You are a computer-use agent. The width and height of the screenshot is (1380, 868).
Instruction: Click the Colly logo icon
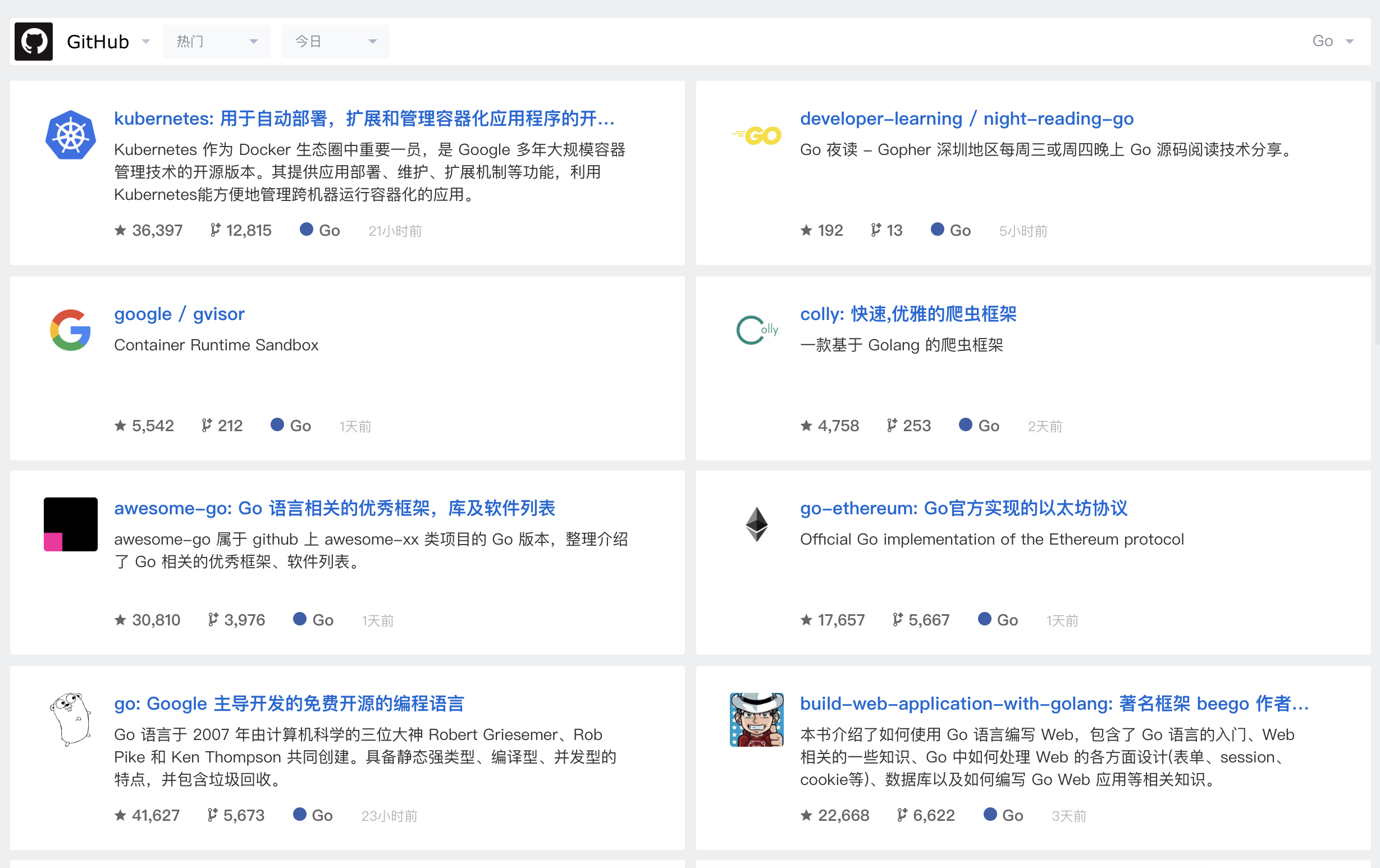click(x=756, y=330)
